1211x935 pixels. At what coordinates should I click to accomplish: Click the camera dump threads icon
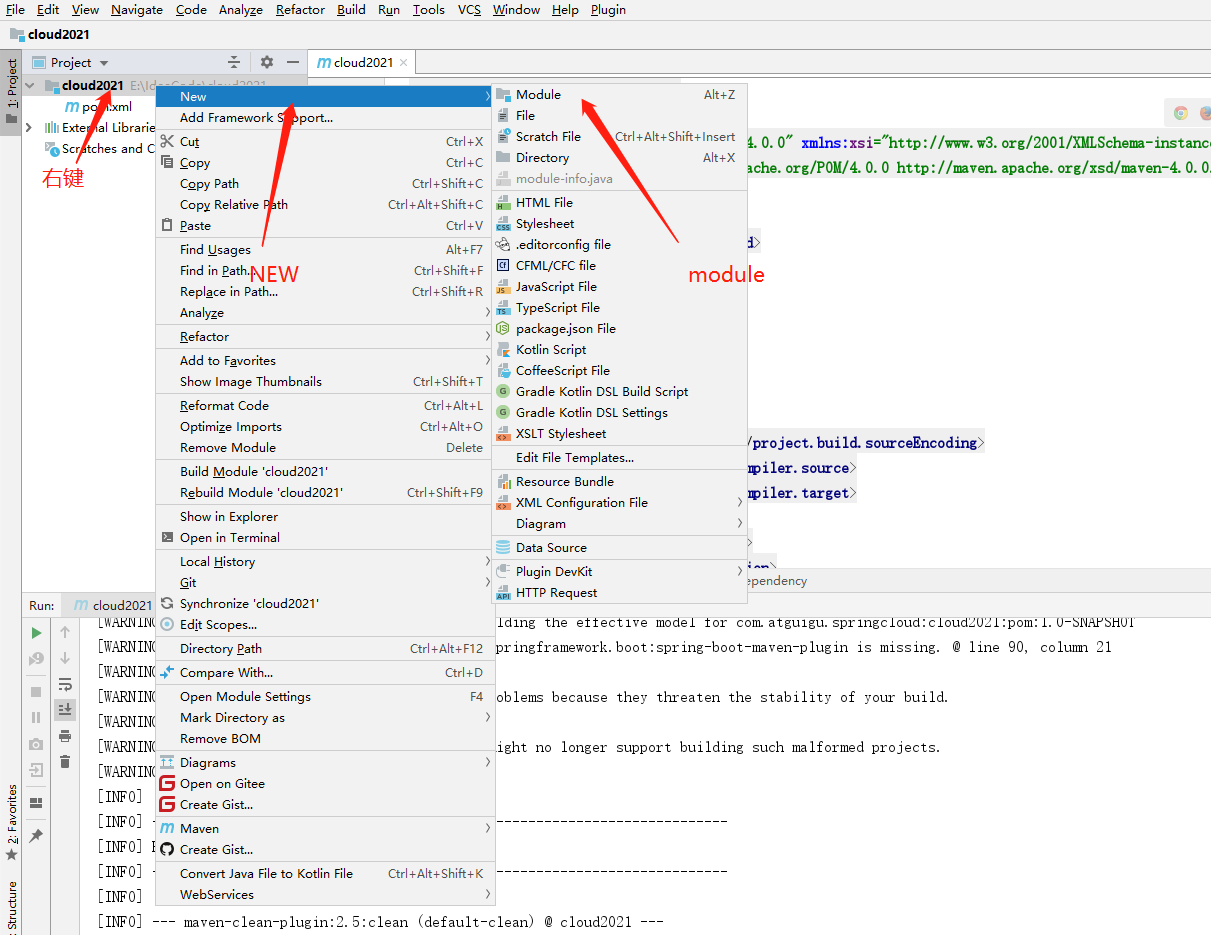(36, 744)
